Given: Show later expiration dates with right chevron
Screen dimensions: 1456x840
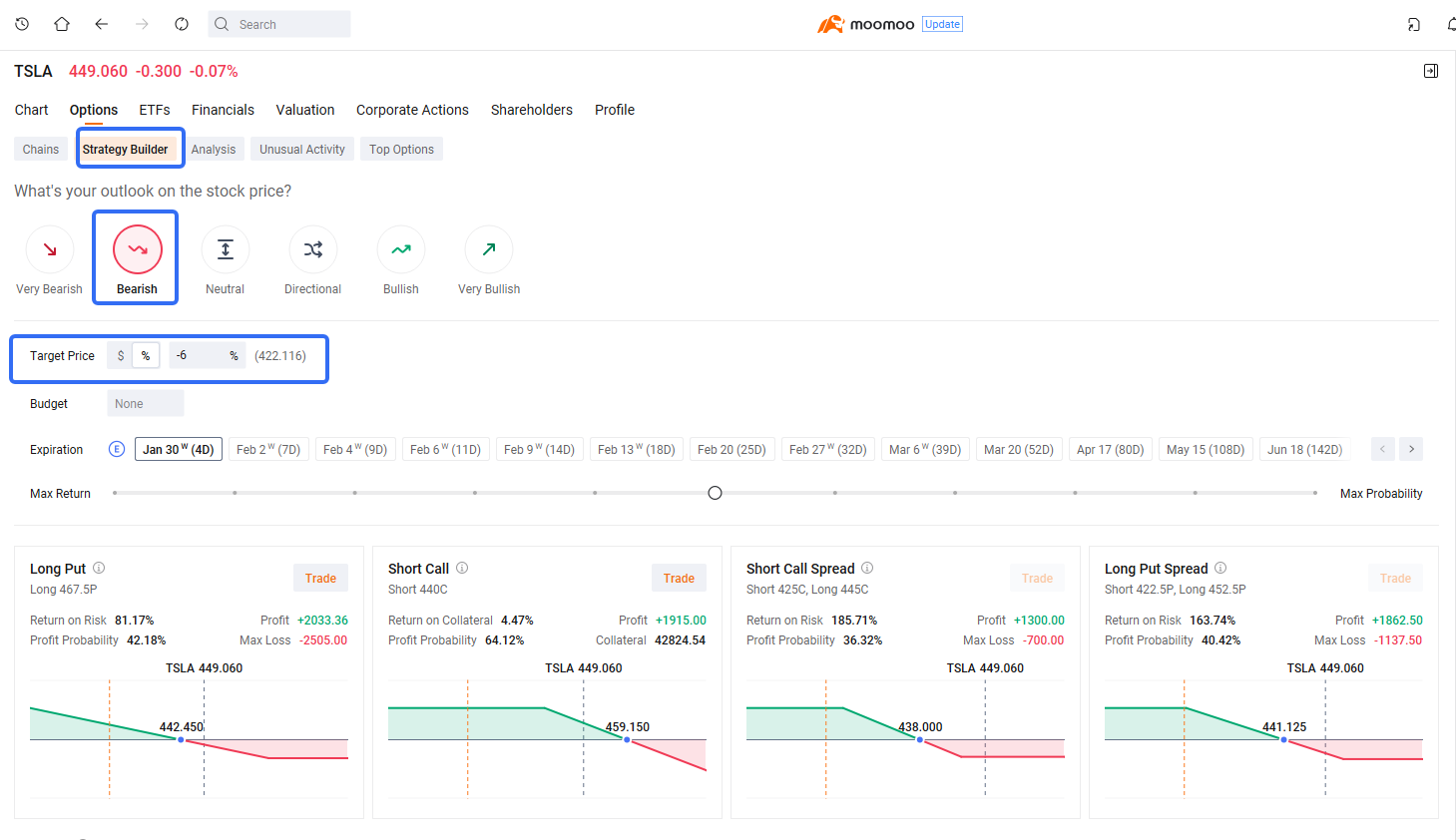Looking at the screenshot, I should pos(1411,449).
